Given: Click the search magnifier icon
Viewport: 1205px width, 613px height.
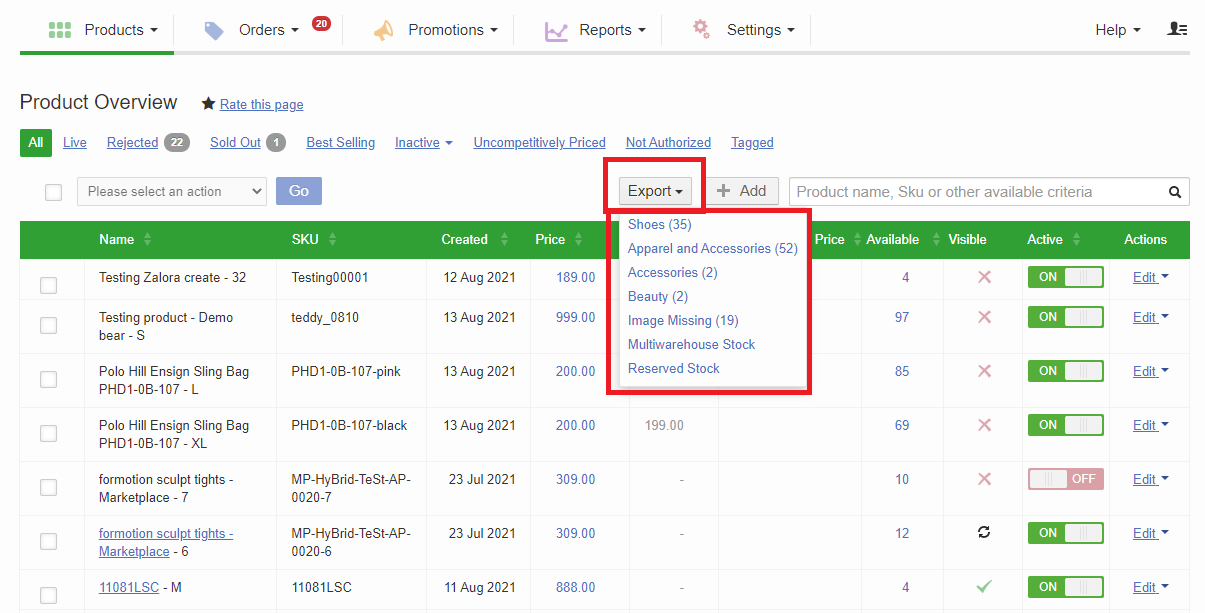Looking at the screenshot, I should click(1175, 192).
